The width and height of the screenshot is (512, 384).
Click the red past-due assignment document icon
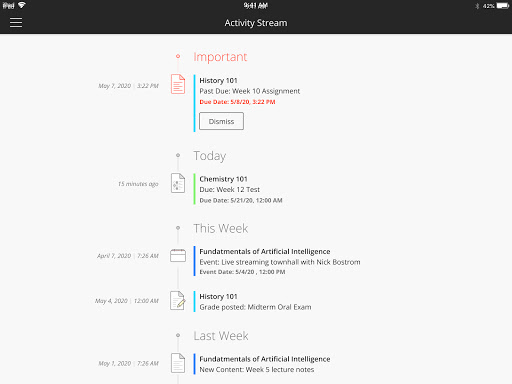pyautogui.click(x=178, y=84)
